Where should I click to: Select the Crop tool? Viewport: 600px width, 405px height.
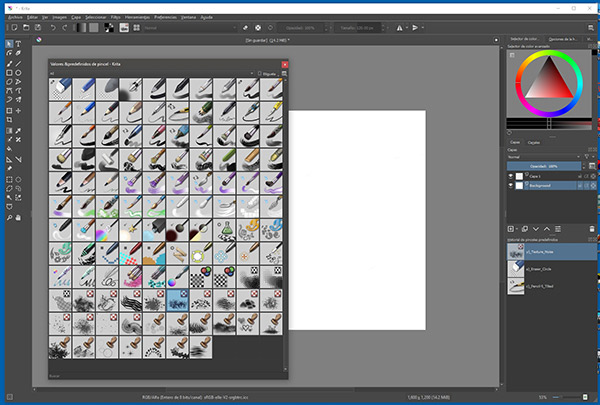coord(9,120)
